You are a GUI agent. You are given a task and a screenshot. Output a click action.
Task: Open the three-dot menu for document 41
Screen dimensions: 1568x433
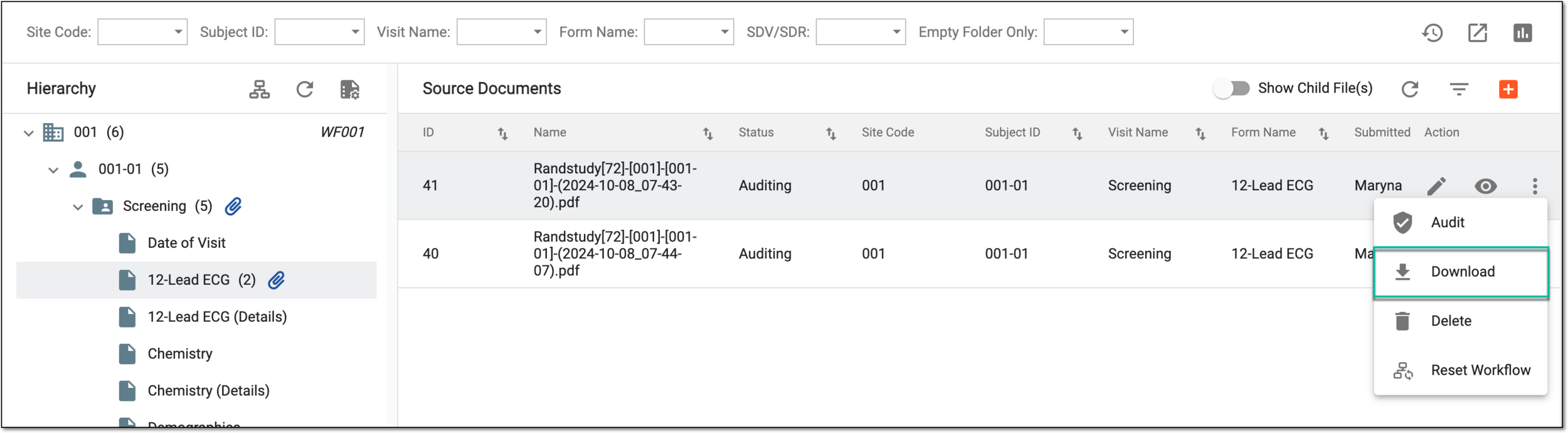click(1535, 186)
